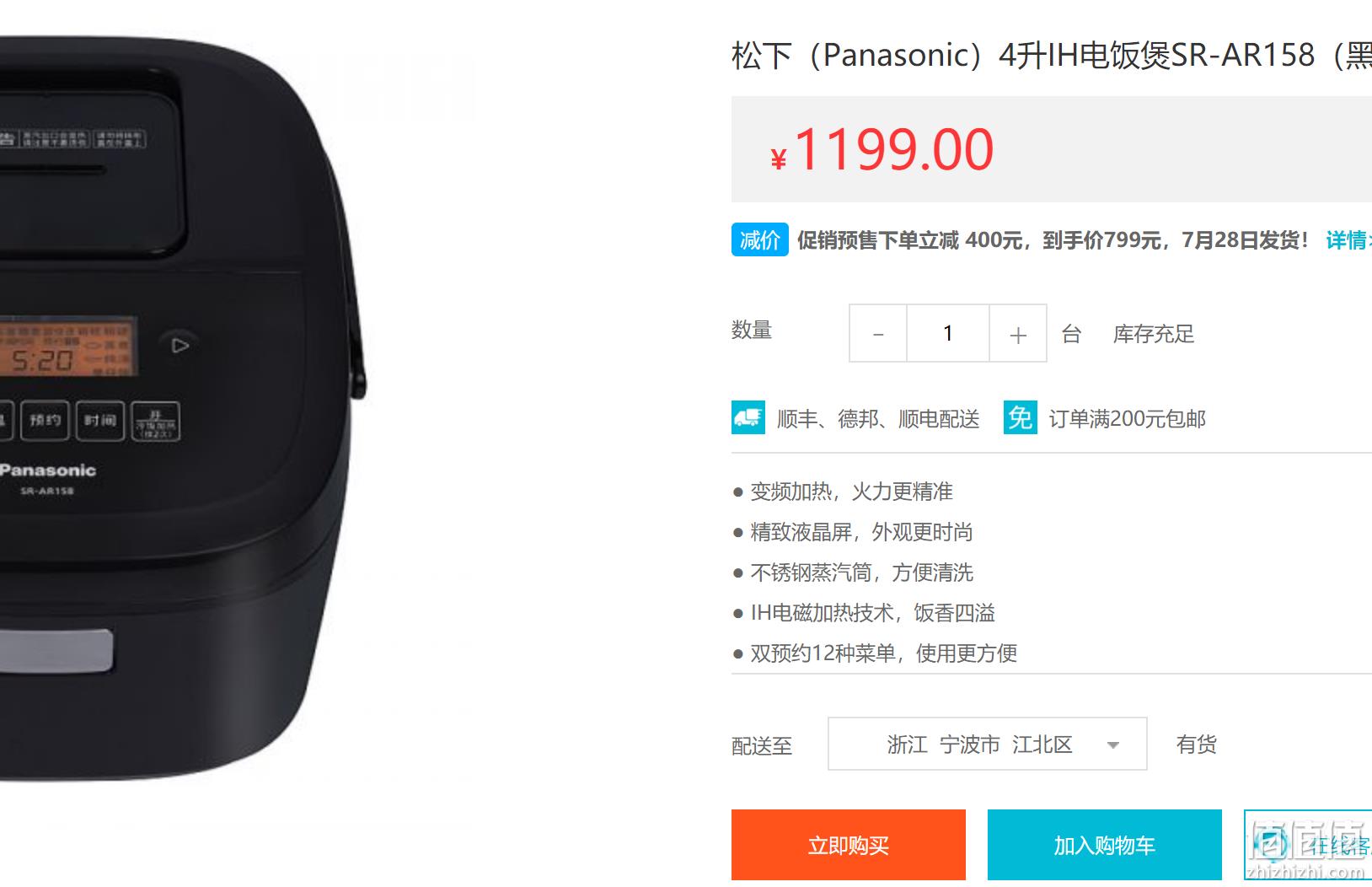Click the blue 减价 discount badge
The width and height of the screenshot is (1372, 887).
pos(760,240)
